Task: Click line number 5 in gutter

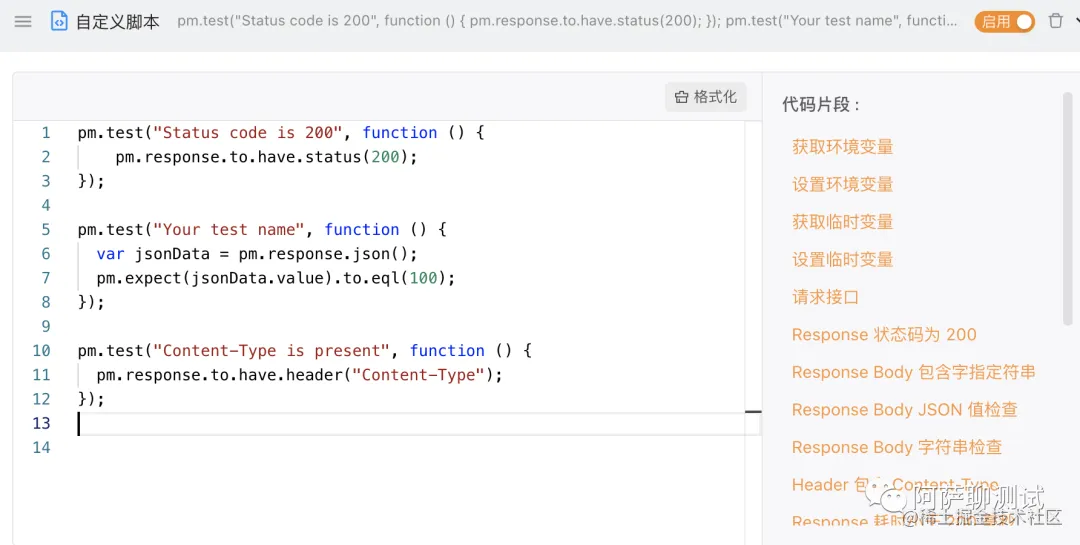Action: [x=45, y=229]
